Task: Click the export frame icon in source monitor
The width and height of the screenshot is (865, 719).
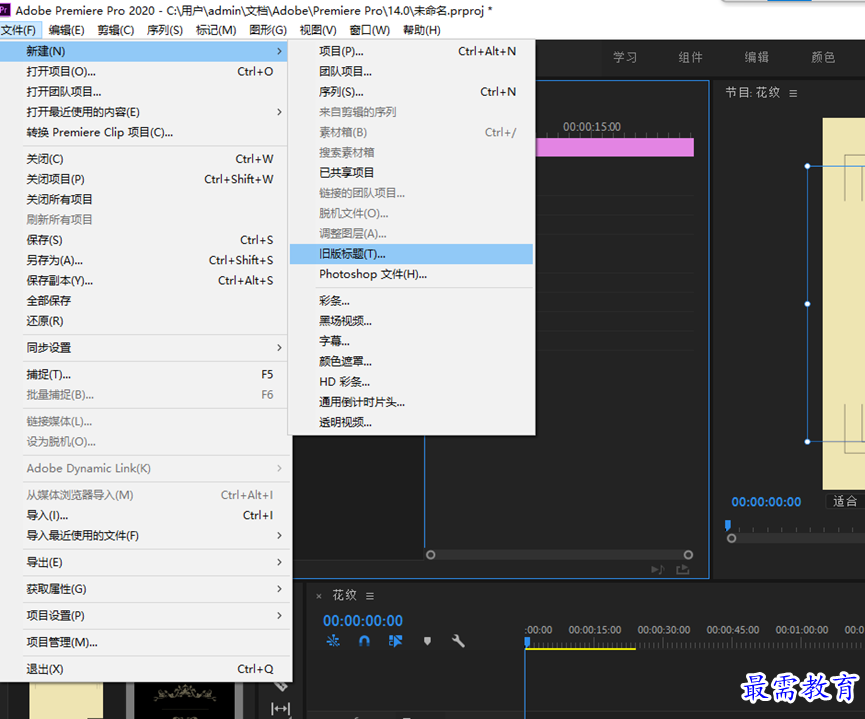Action: 682,569
